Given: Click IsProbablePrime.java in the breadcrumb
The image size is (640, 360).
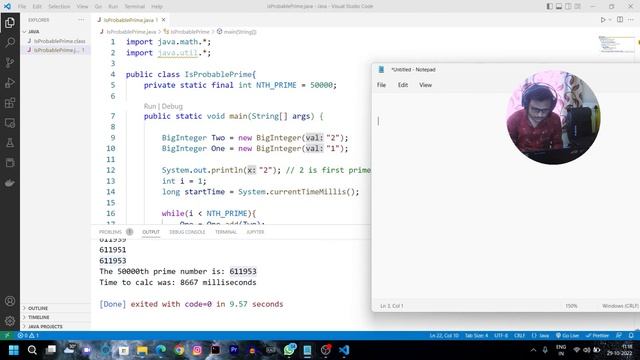Looking at the screenshot, I should (x=131, y=31).
